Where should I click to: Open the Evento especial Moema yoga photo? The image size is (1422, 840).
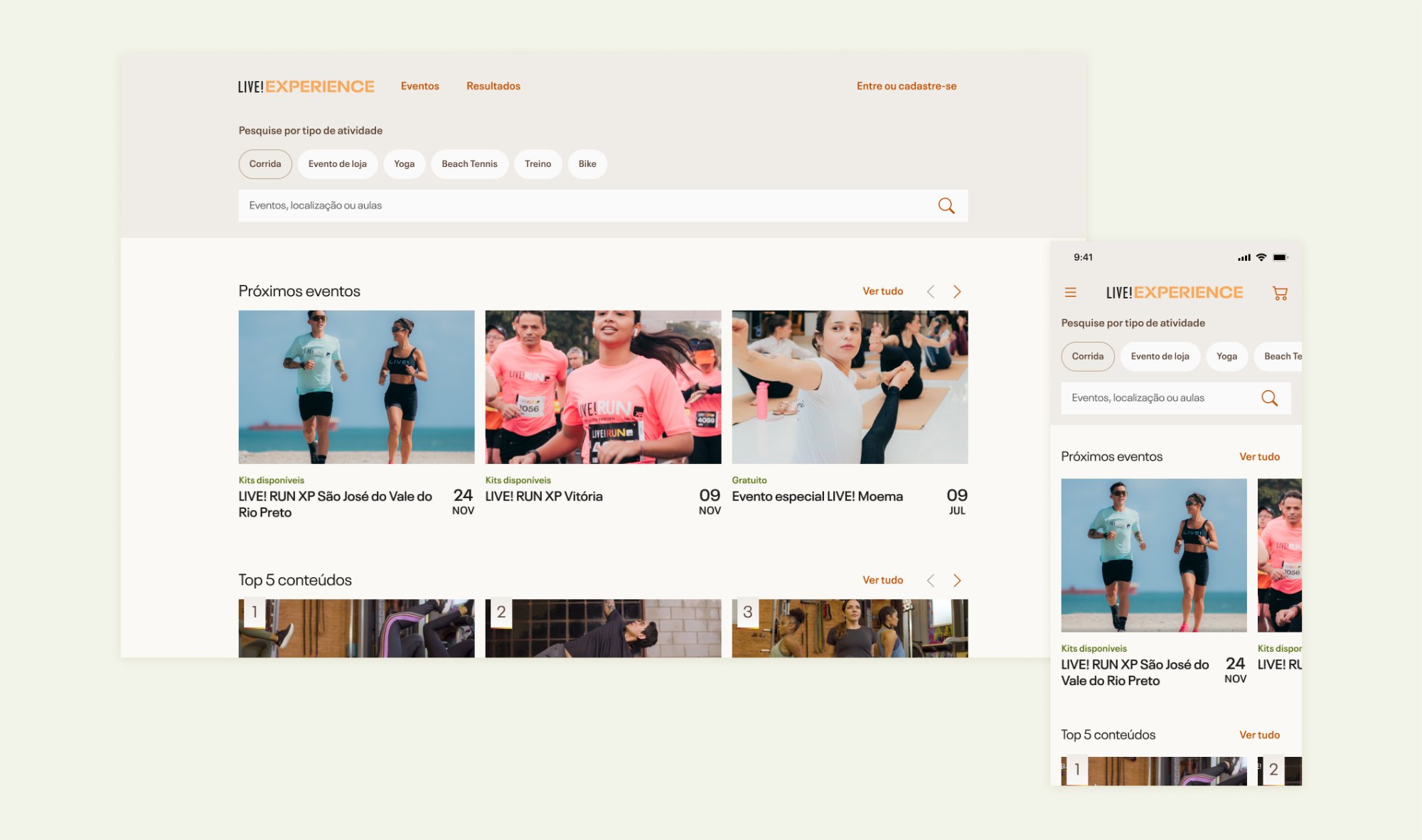click(x=850, y=387)
